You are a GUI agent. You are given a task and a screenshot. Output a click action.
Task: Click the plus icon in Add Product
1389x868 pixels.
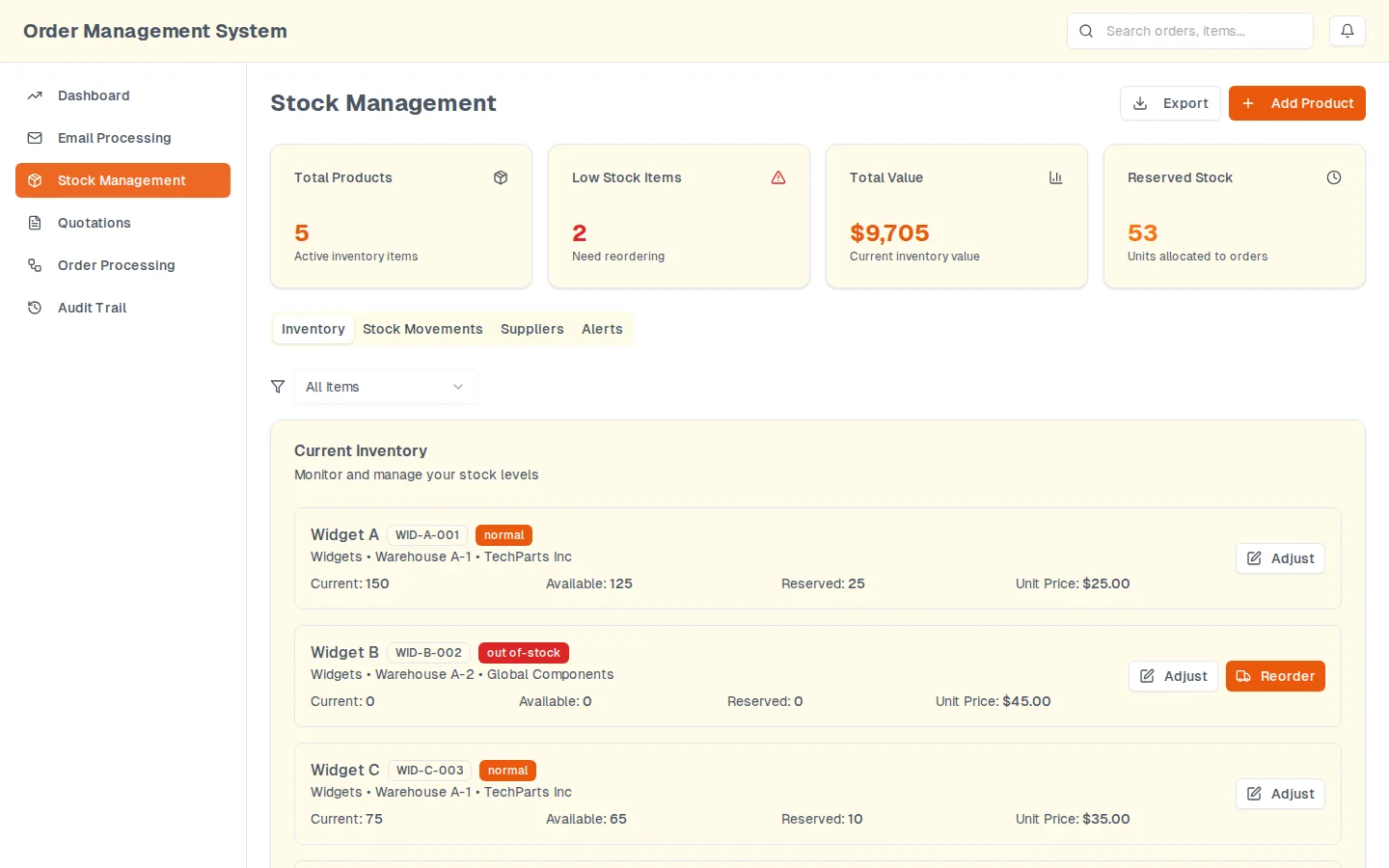[x=1248, y=103]
